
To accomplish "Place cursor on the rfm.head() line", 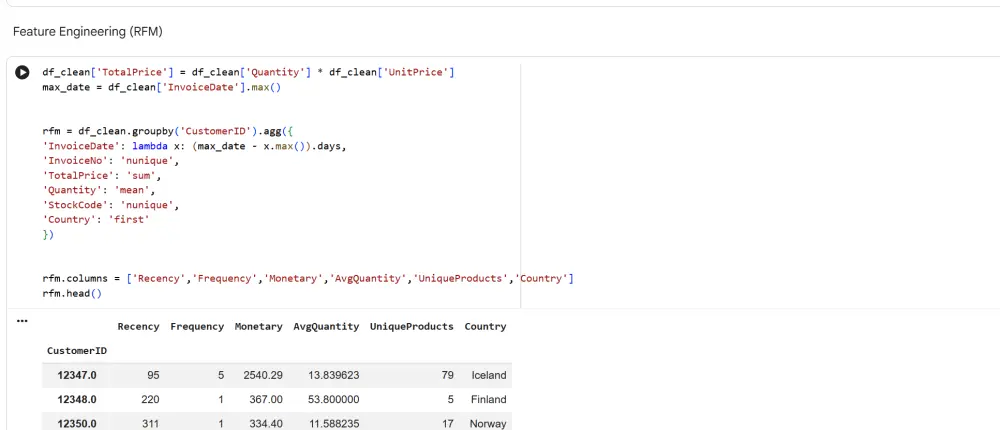I will tap(72, 293).
